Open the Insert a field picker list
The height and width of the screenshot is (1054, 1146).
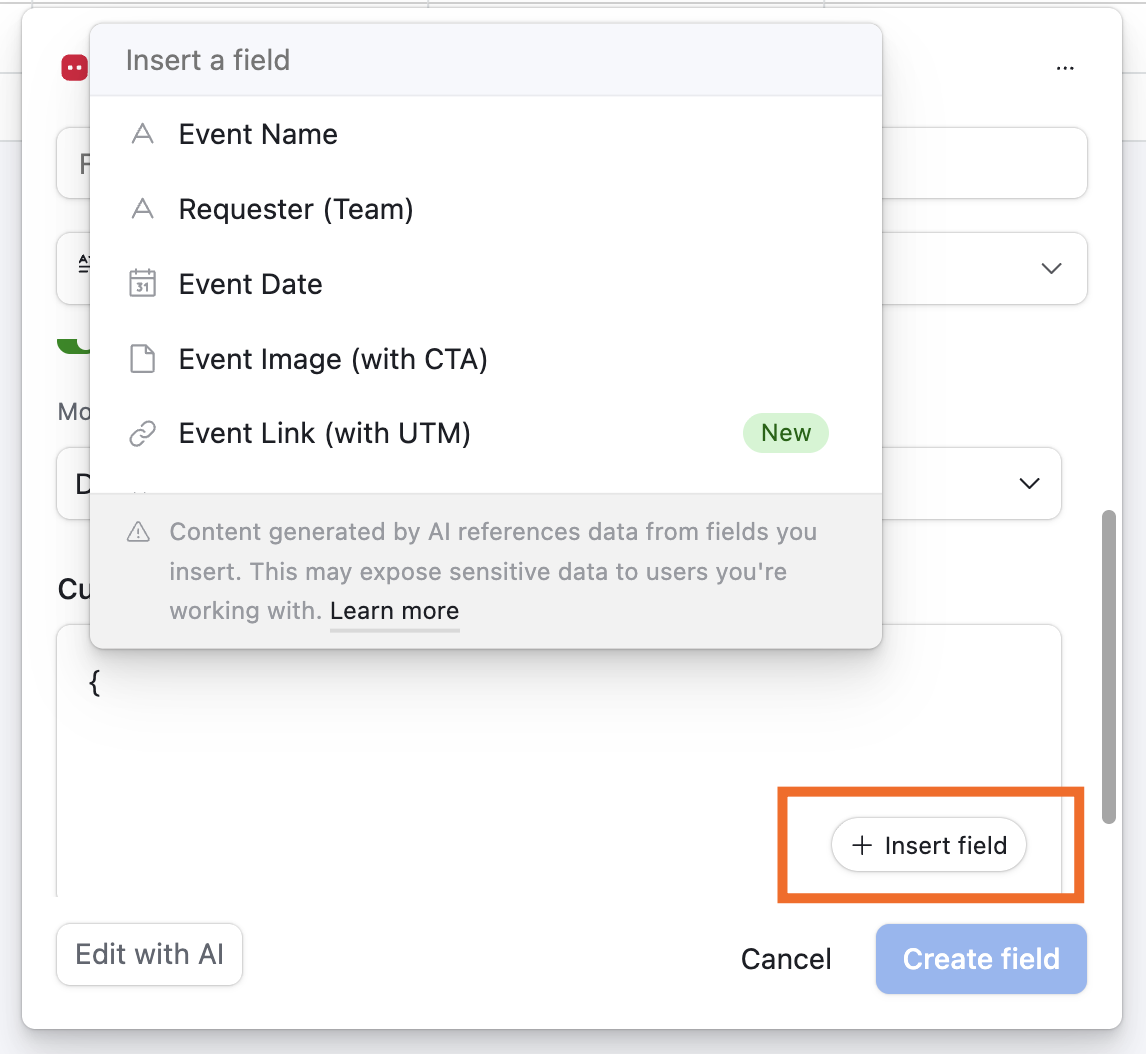[x=208, y=60]
